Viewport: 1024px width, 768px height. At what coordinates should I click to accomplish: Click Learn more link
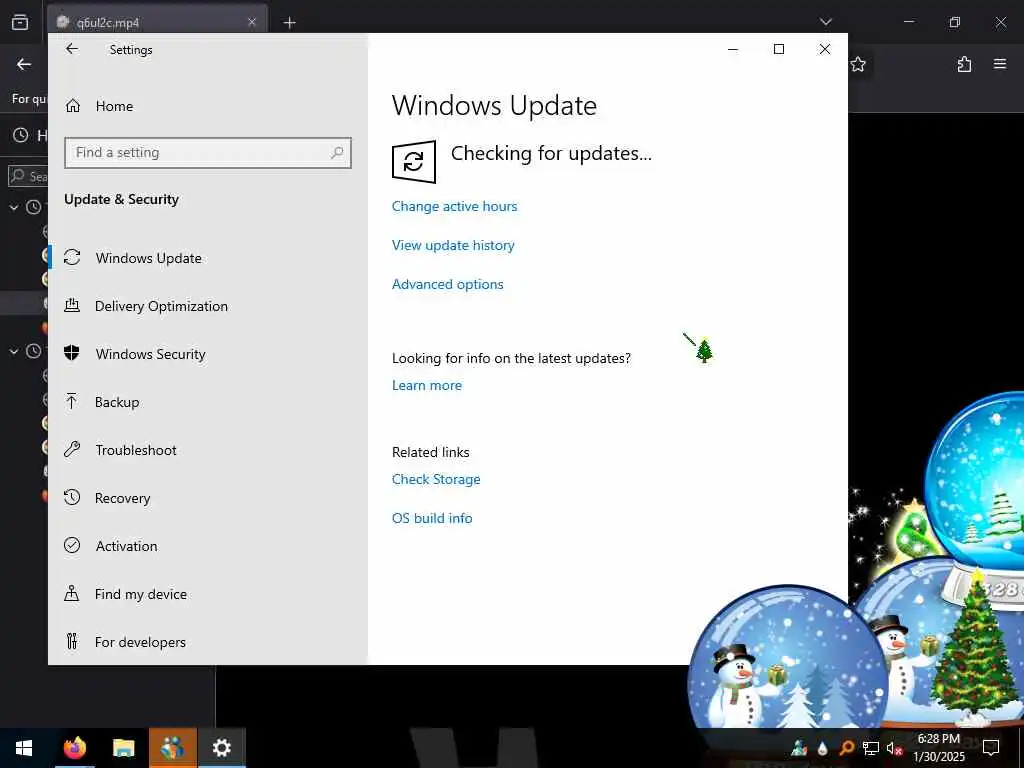pos(426,385)
